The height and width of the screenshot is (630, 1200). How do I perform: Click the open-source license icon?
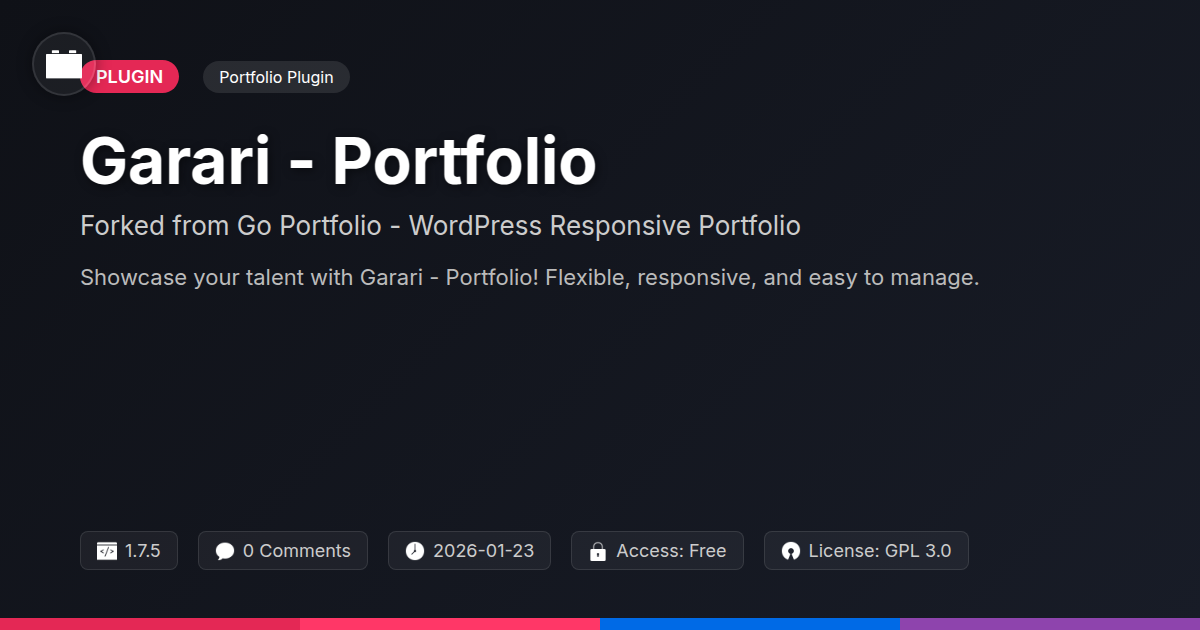click(x=791, y=551)
